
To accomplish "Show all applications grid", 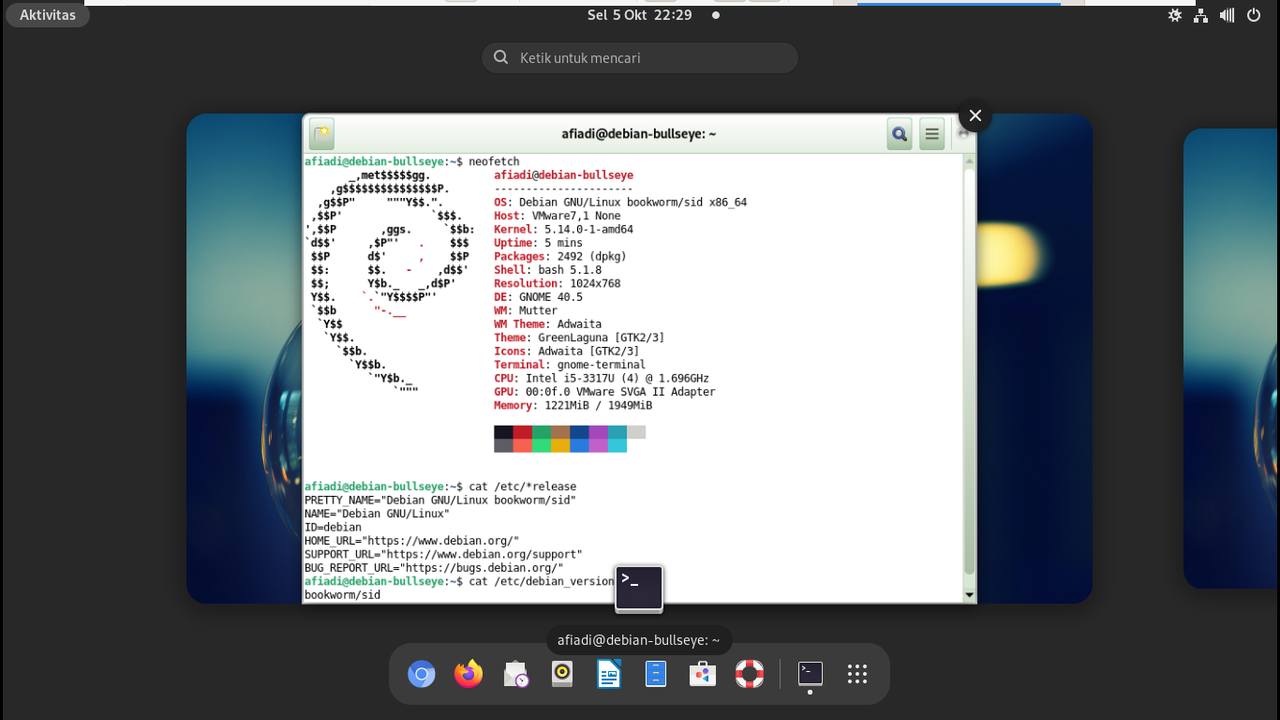I will [x=857, y=675].
